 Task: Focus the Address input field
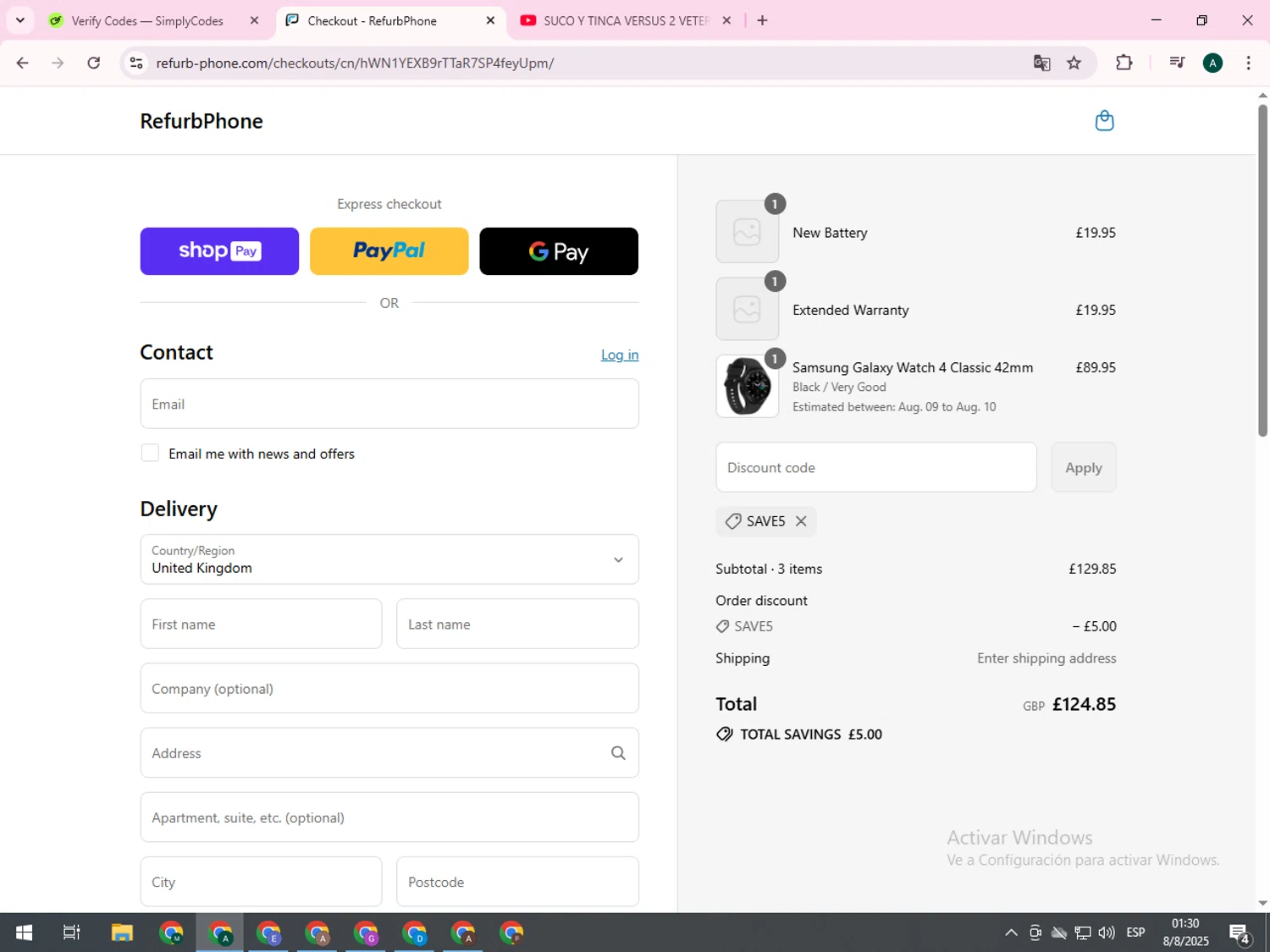click(x=389, y=753)
